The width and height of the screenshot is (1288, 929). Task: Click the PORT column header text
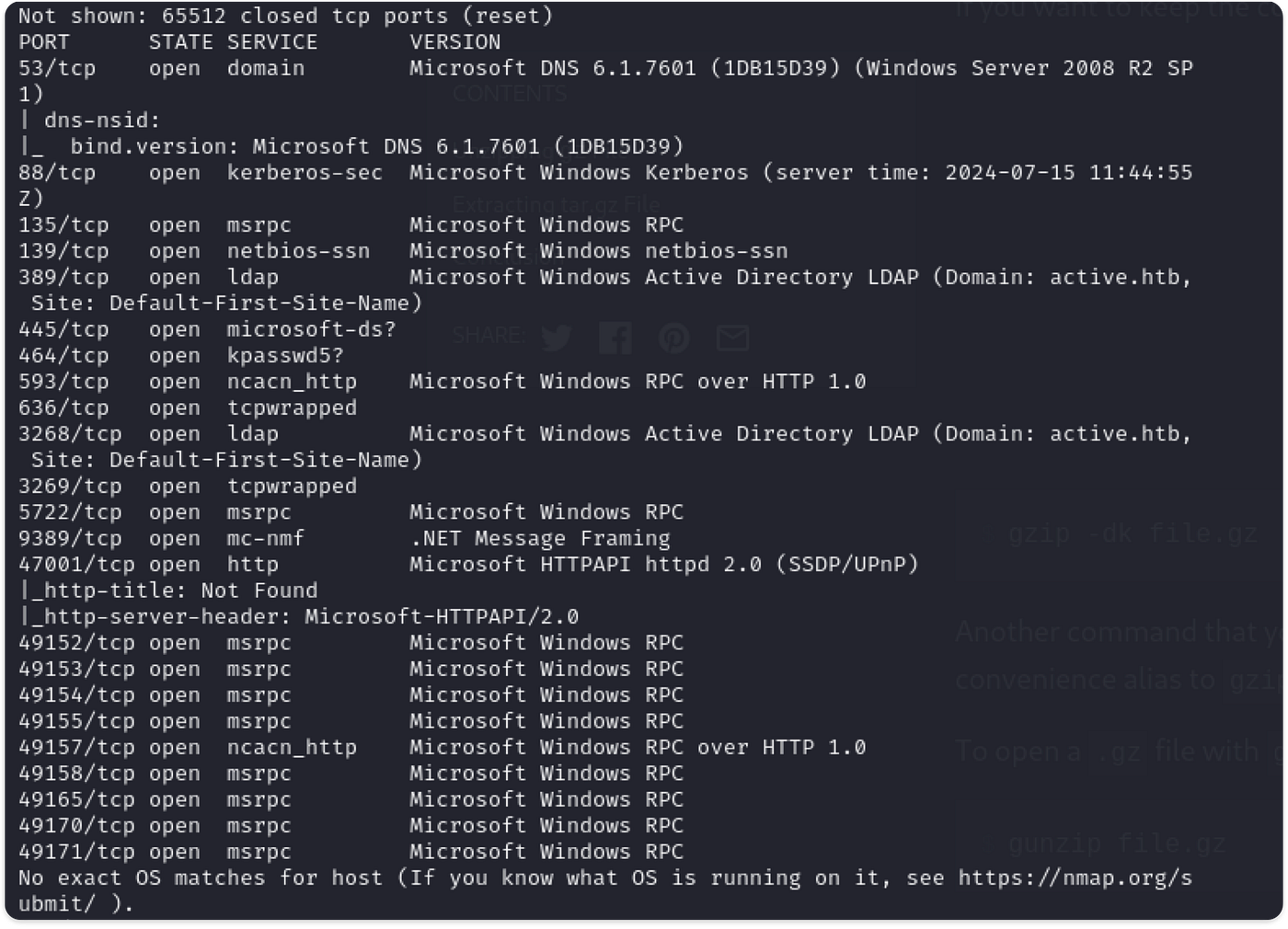click(43, 42)
